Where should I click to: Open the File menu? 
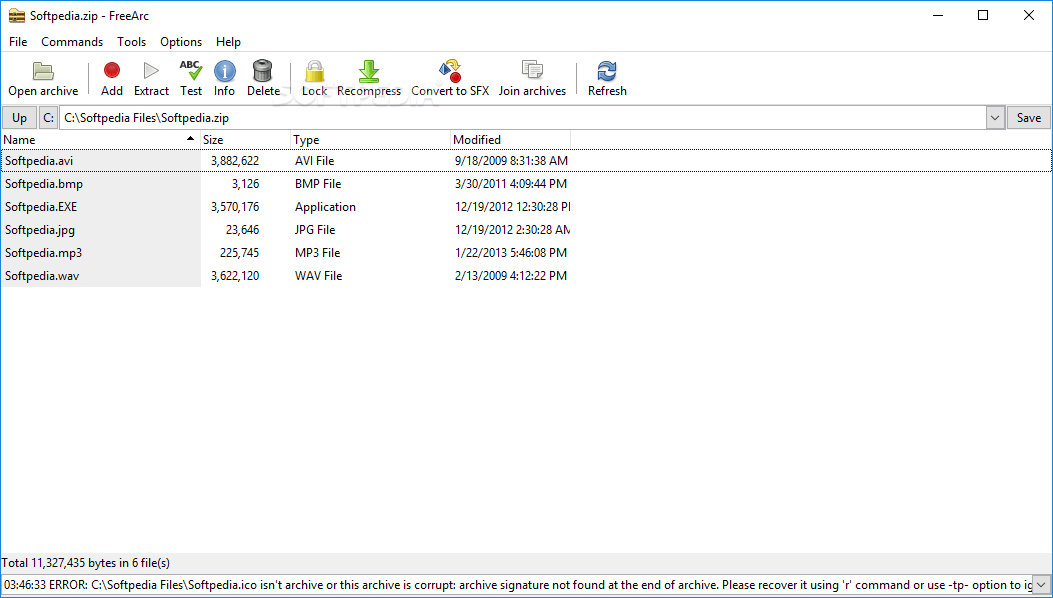18,42
